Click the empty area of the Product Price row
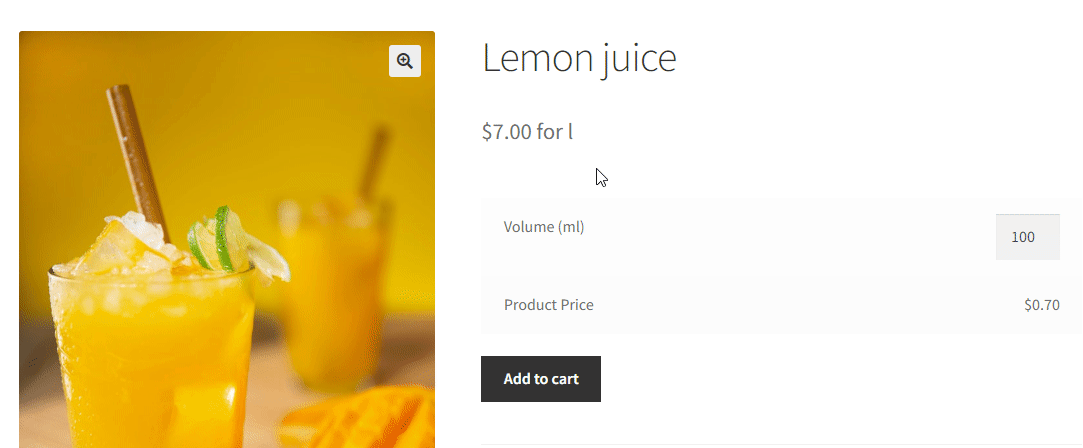 coord(808,304)
